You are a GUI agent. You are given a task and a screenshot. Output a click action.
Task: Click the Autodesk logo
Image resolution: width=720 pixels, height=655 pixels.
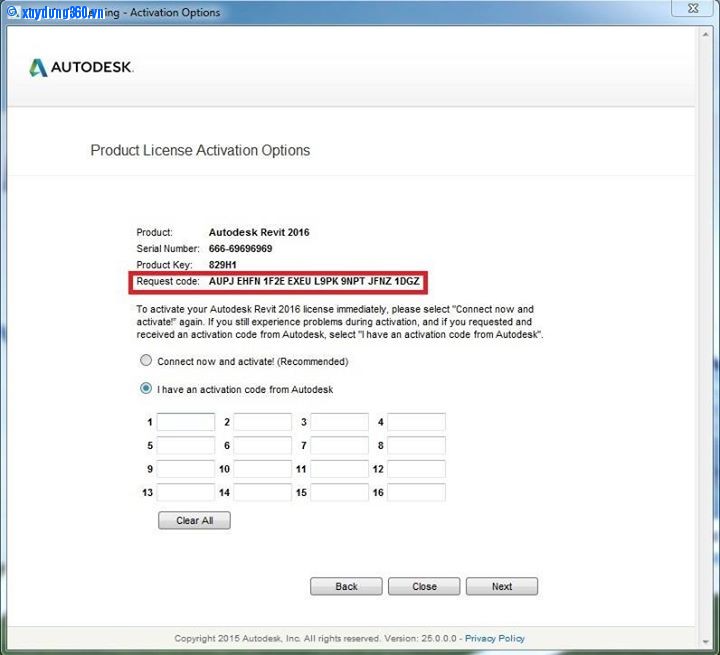81,68
